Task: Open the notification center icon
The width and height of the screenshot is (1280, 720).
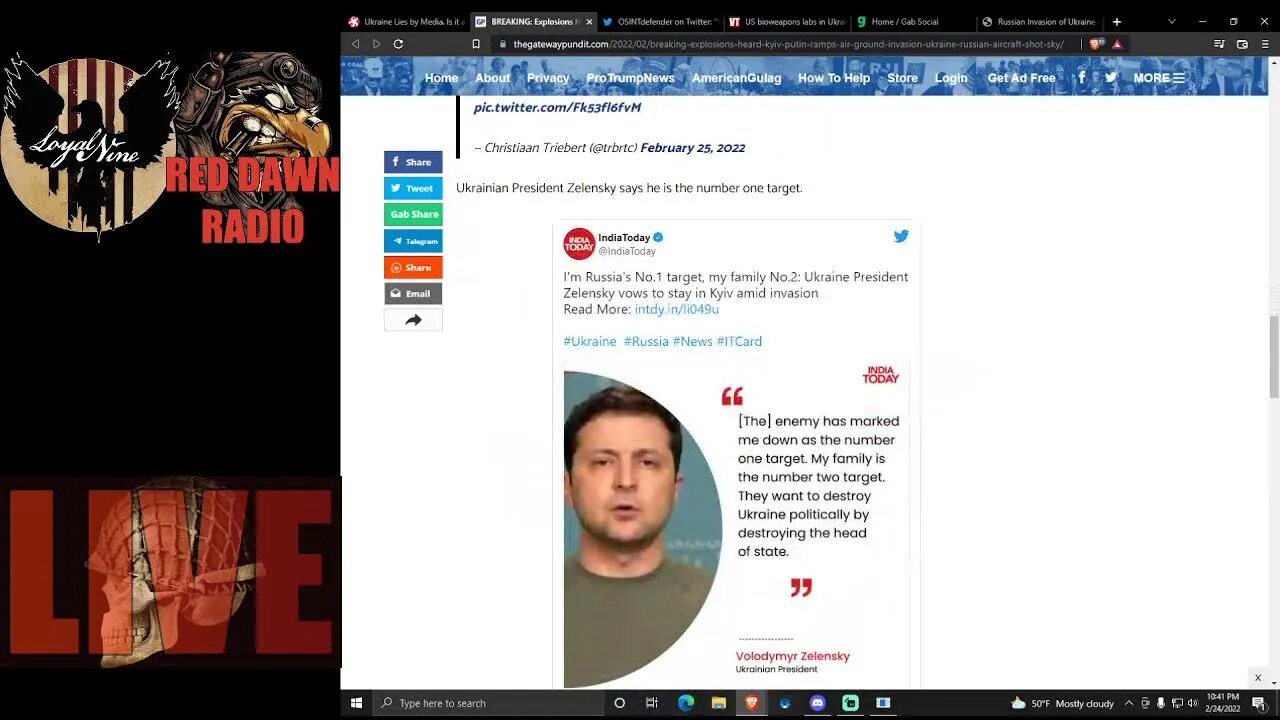Action: tap(1258, 703)
